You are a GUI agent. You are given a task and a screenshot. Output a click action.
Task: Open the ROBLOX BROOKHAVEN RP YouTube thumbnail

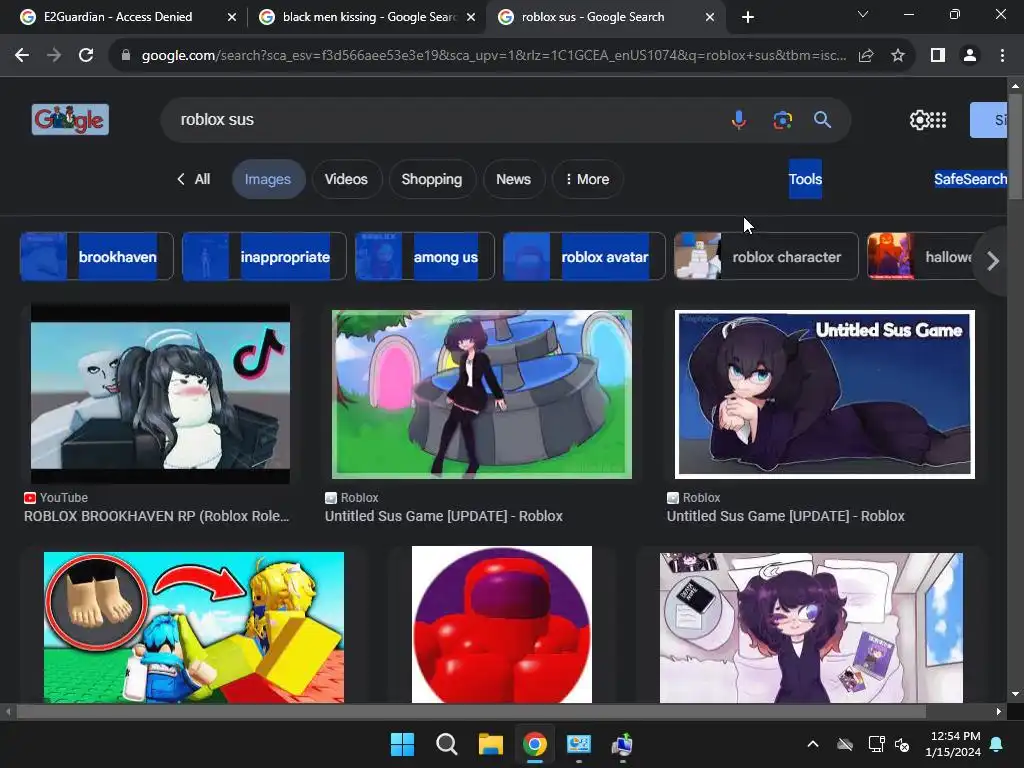(160, 394)
